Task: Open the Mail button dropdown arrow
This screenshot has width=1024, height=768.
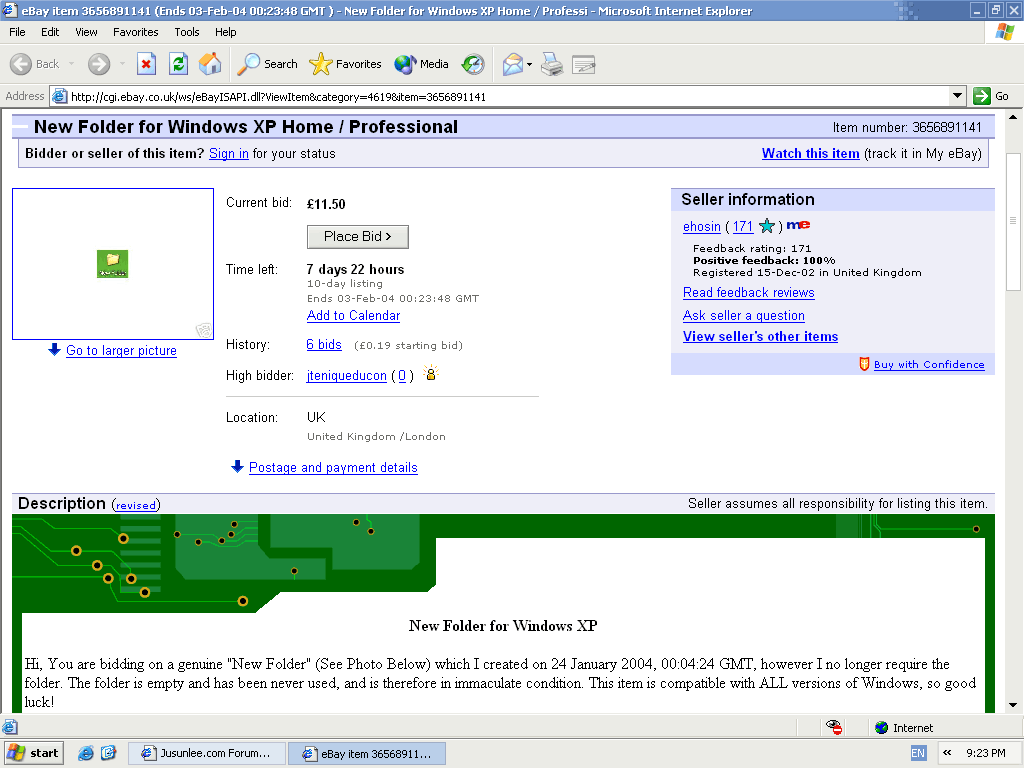Action: [529, 64]
